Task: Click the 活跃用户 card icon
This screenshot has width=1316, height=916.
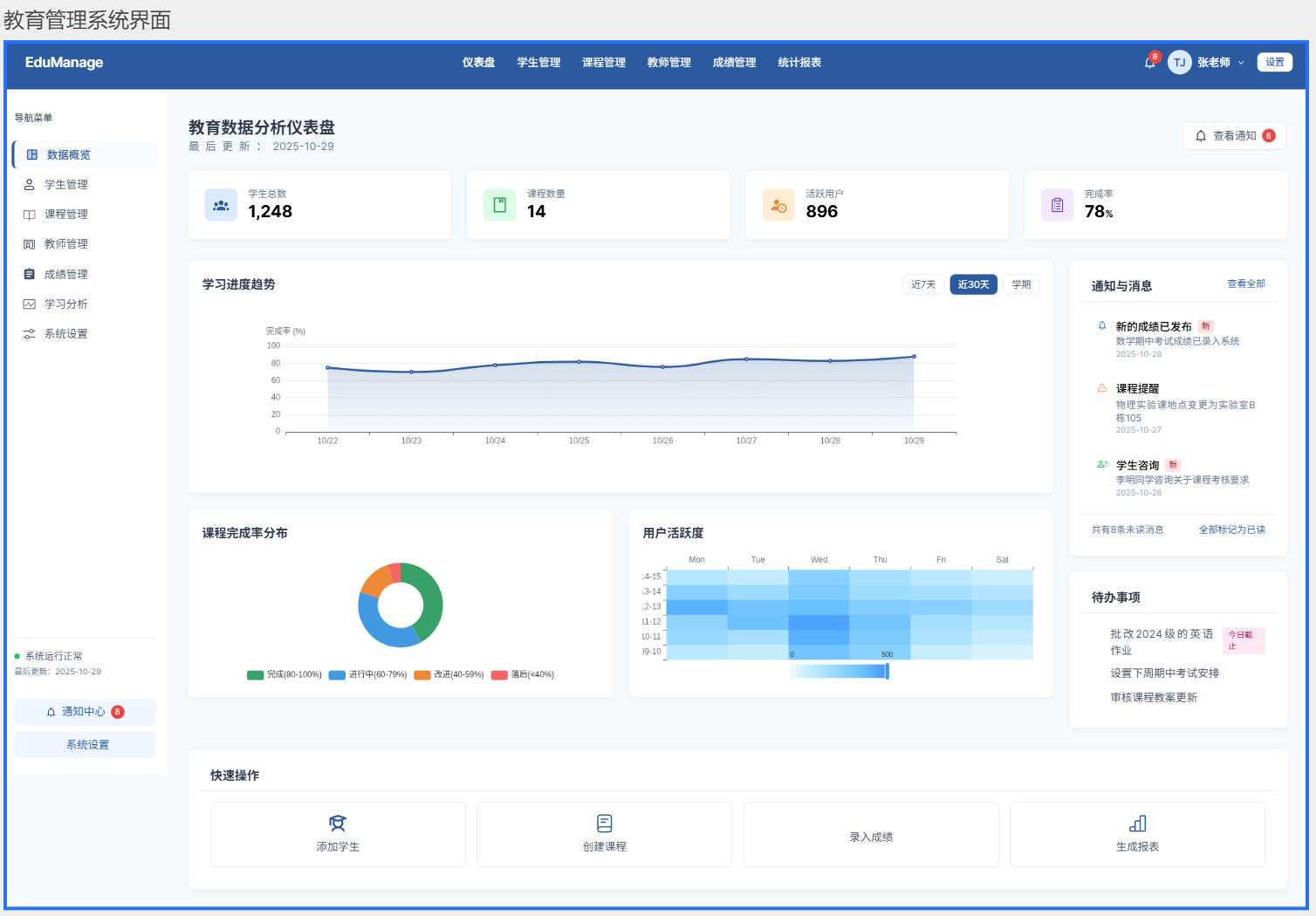Action: point(778,205)
